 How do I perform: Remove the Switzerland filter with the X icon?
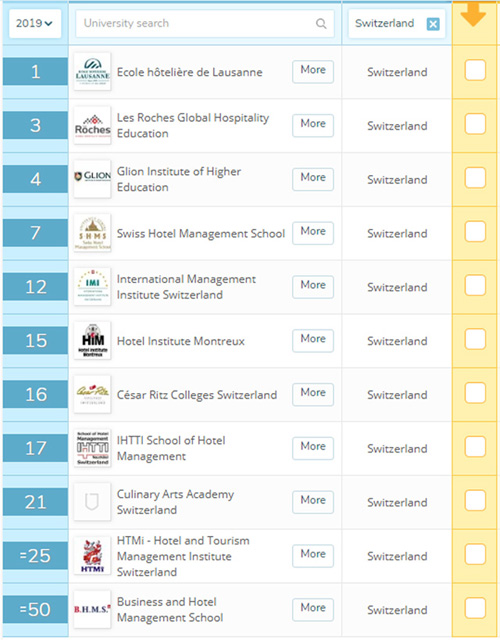pyautogui.click(x=433, y=24)
